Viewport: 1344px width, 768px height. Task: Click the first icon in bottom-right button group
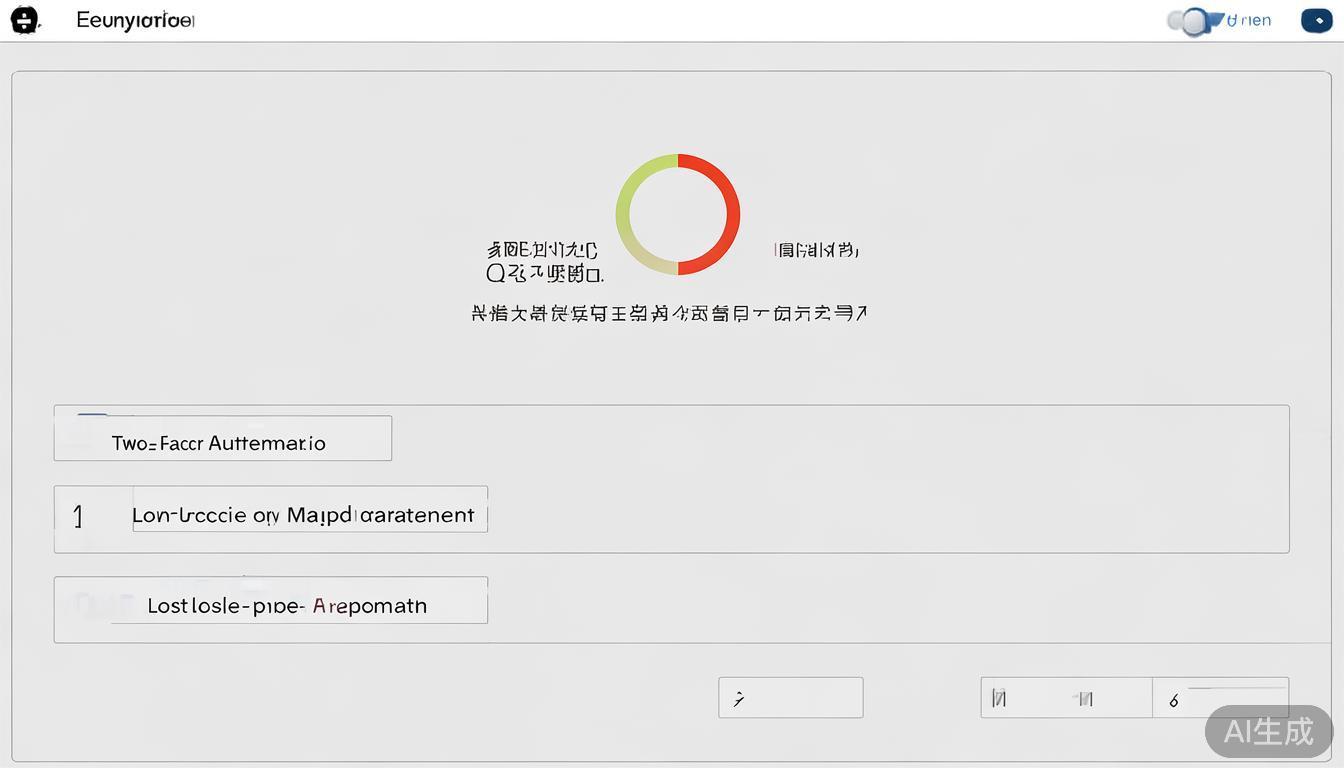(998, 699)
